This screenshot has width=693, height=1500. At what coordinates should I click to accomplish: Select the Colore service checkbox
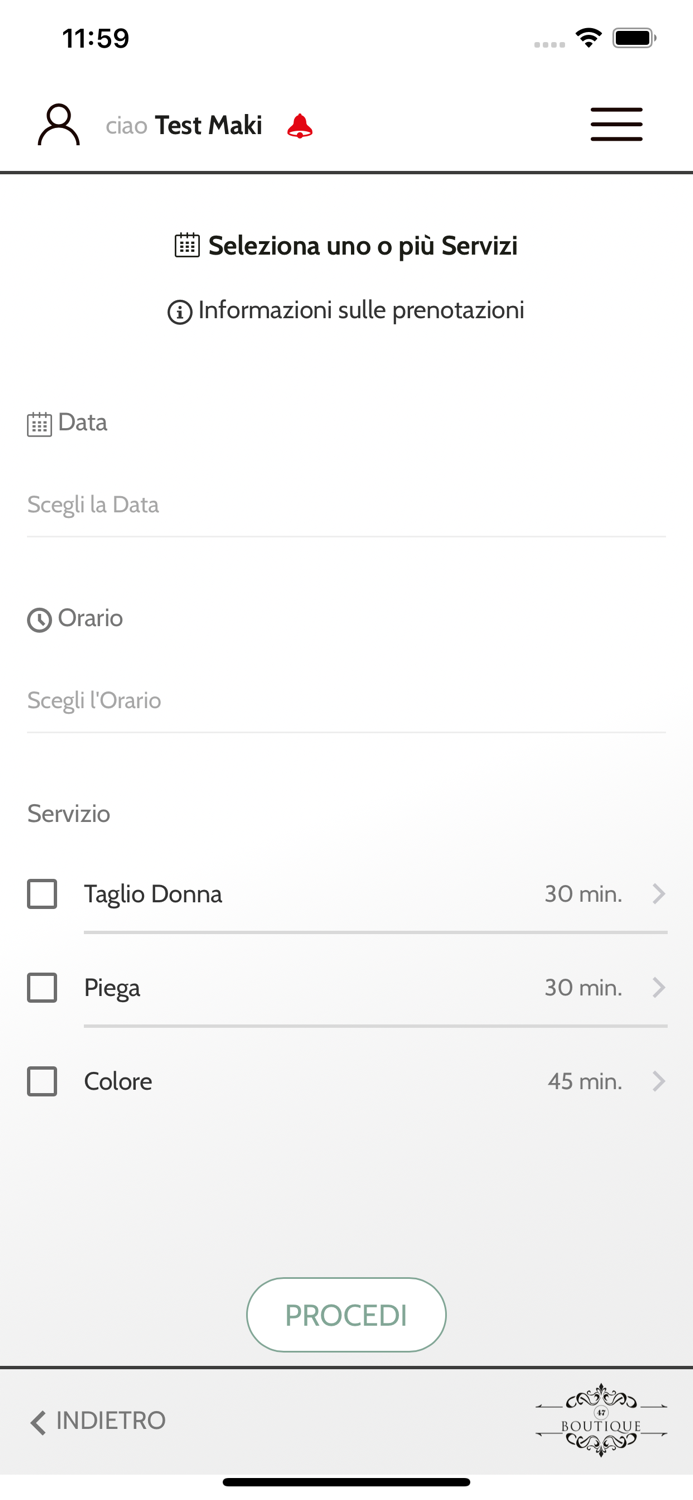point(42,1082)
